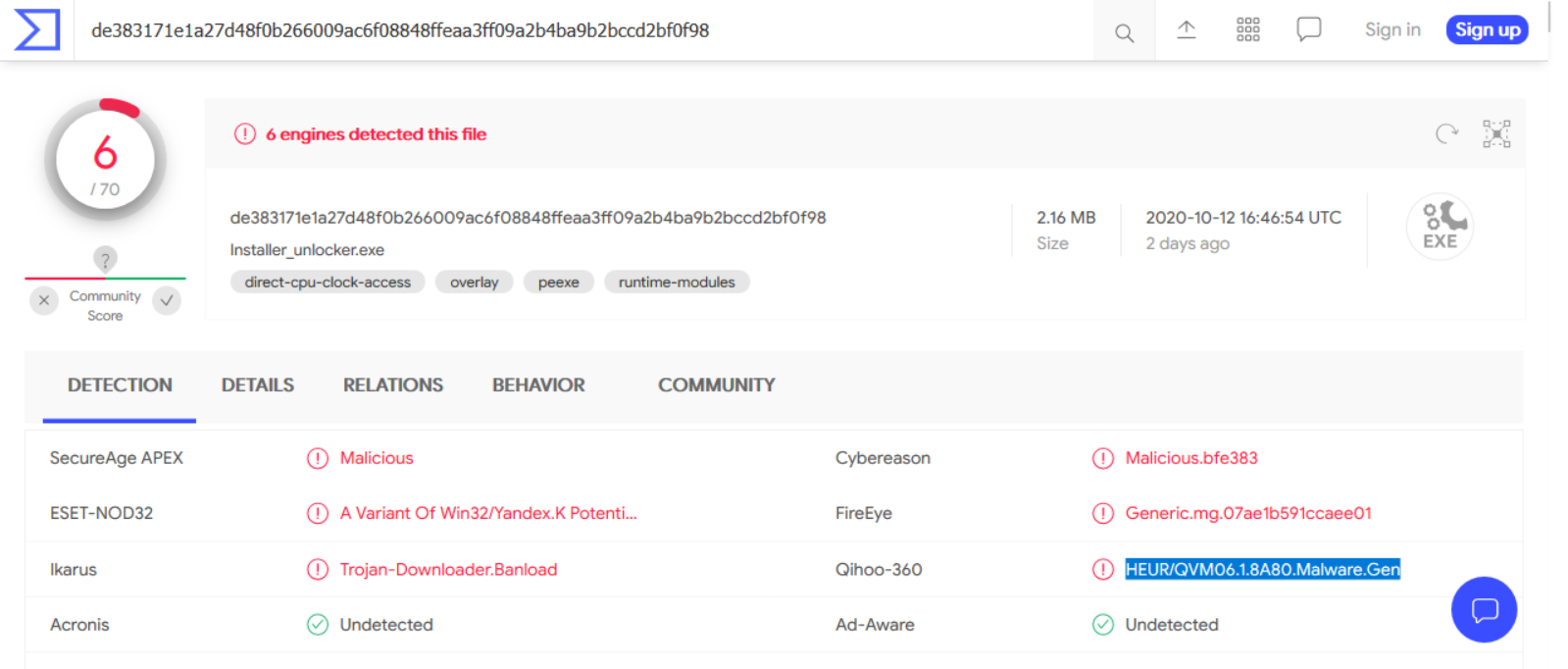Click the FireEye detection alert icon
This screenshot has height=669, width=1568.
click(x=1103, y=513)
